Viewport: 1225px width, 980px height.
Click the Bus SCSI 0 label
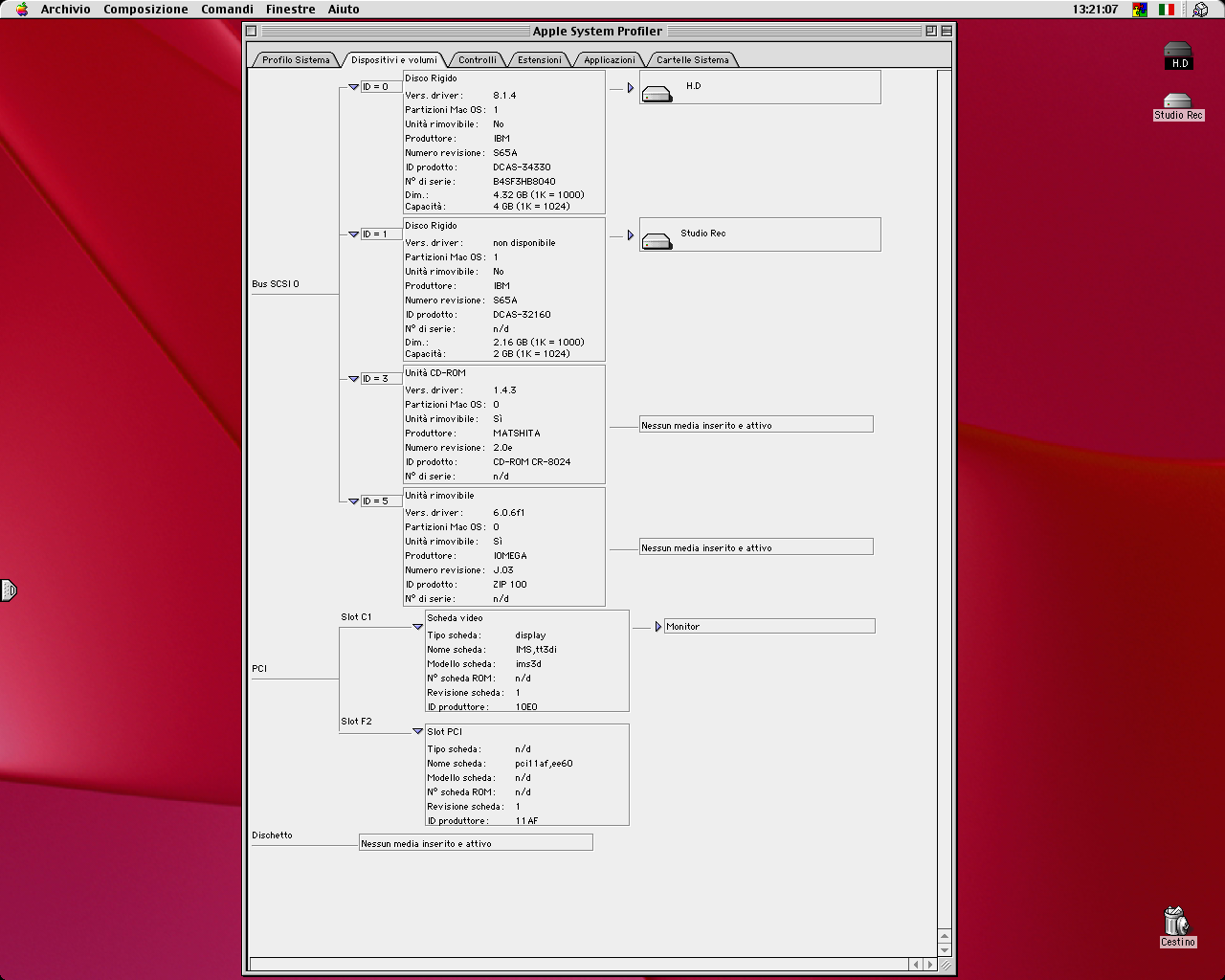click(276, 284)
